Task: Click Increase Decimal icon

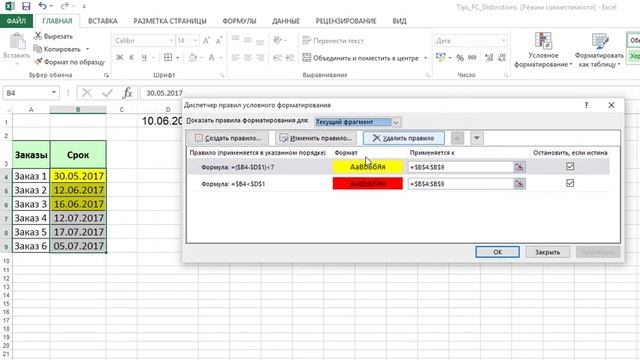Action: (489, 58)
